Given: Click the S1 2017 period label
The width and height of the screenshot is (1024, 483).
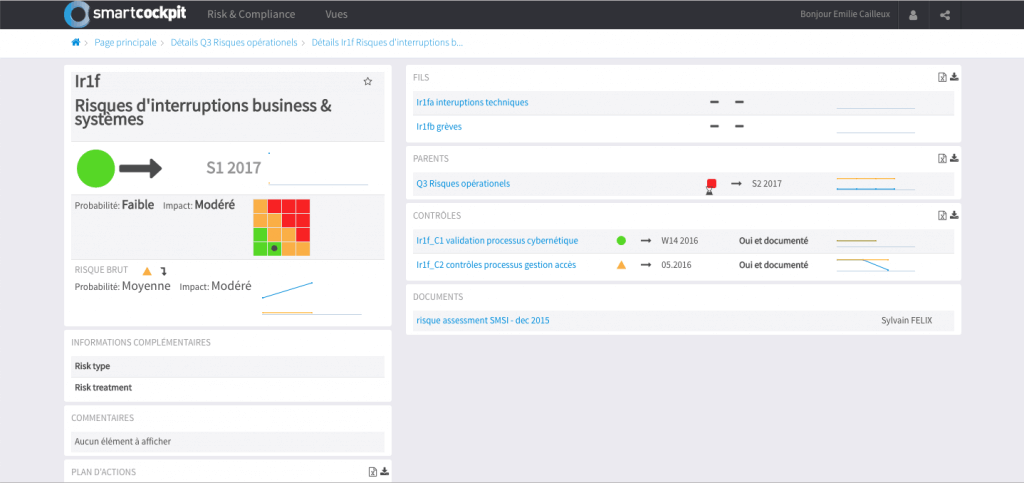Looking at the screenshot, I should (234, 168).
